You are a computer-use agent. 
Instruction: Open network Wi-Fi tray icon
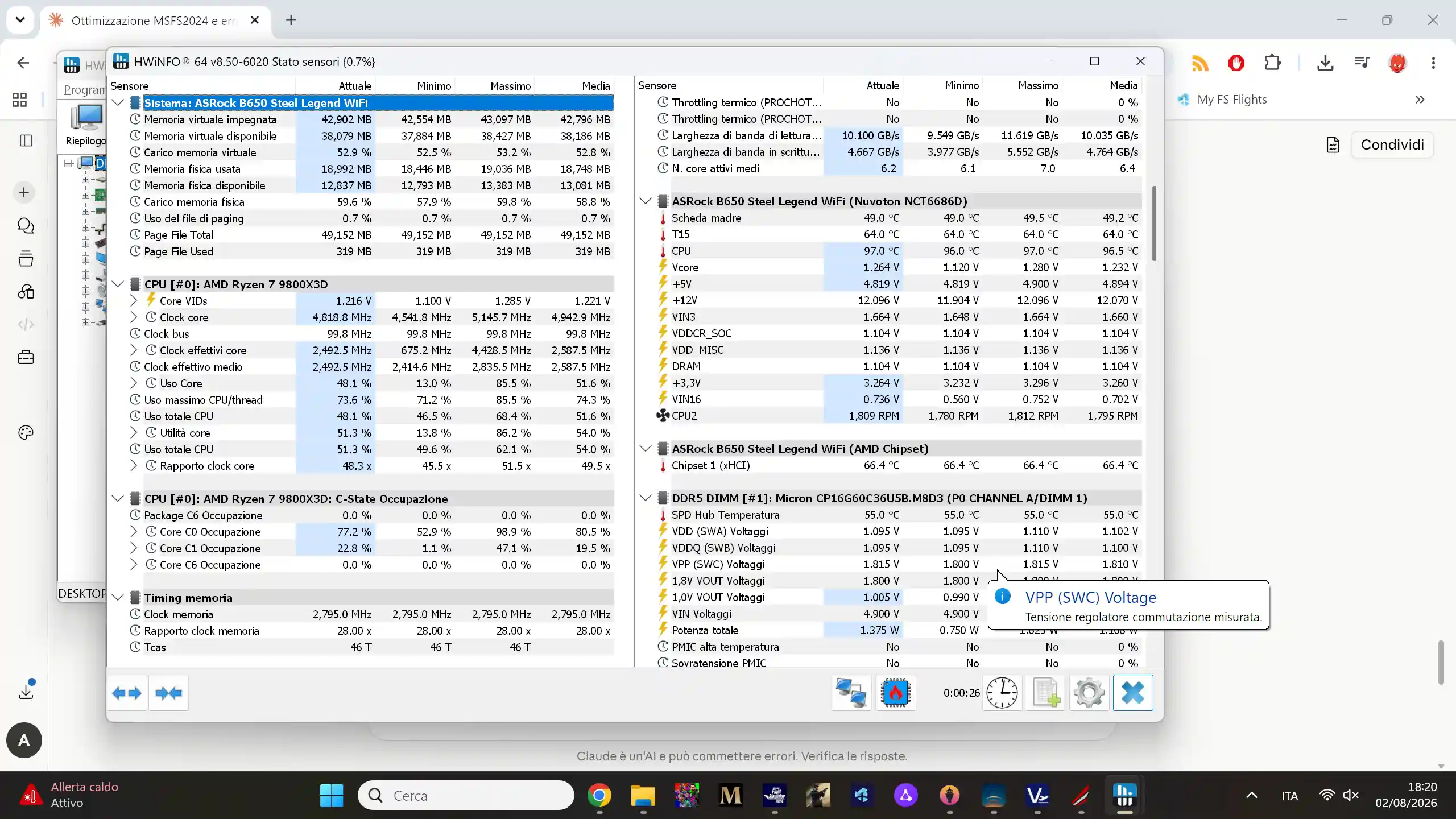click(x=1327, y=795)
